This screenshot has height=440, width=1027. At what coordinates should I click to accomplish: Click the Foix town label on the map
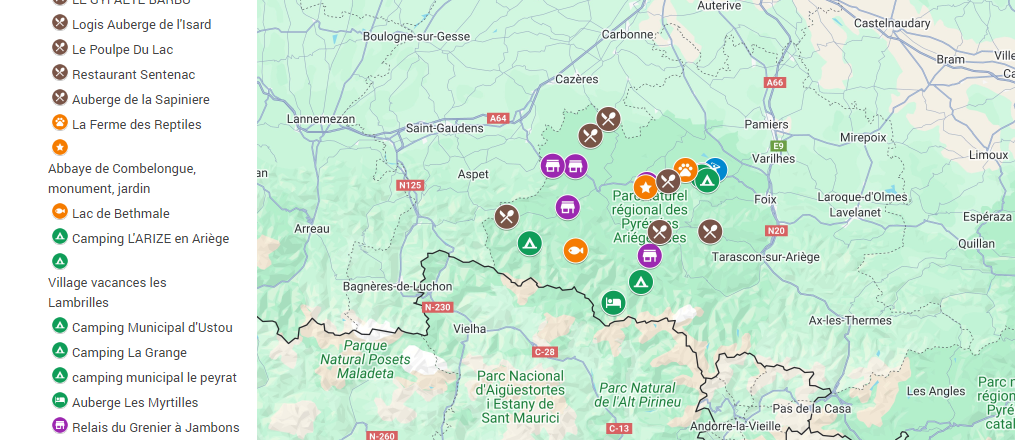(x=765, y=200)
